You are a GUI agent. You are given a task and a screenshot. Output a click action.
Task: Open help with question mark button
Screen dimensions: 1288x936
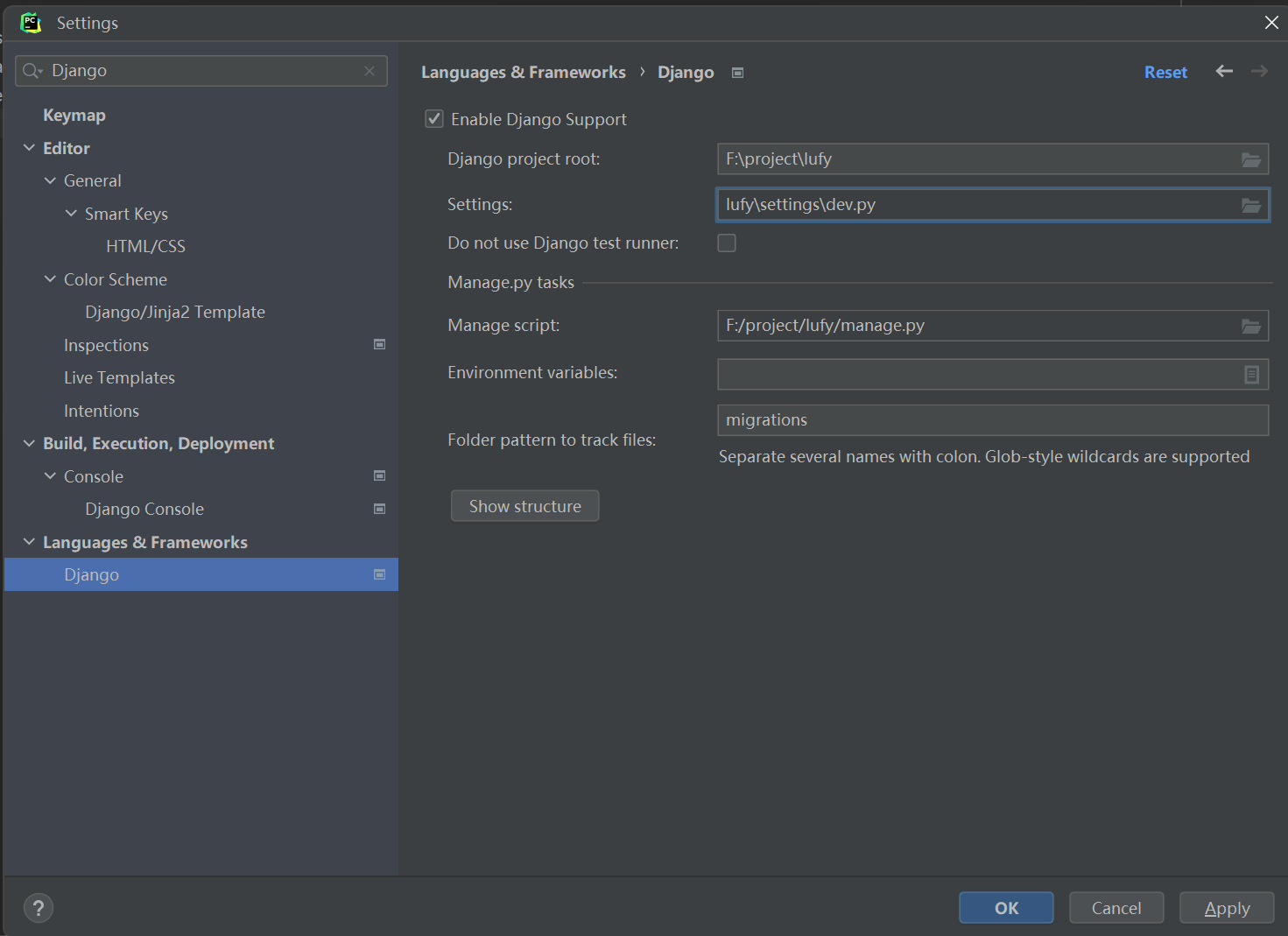pyautogui.click(x=39, y=908)
